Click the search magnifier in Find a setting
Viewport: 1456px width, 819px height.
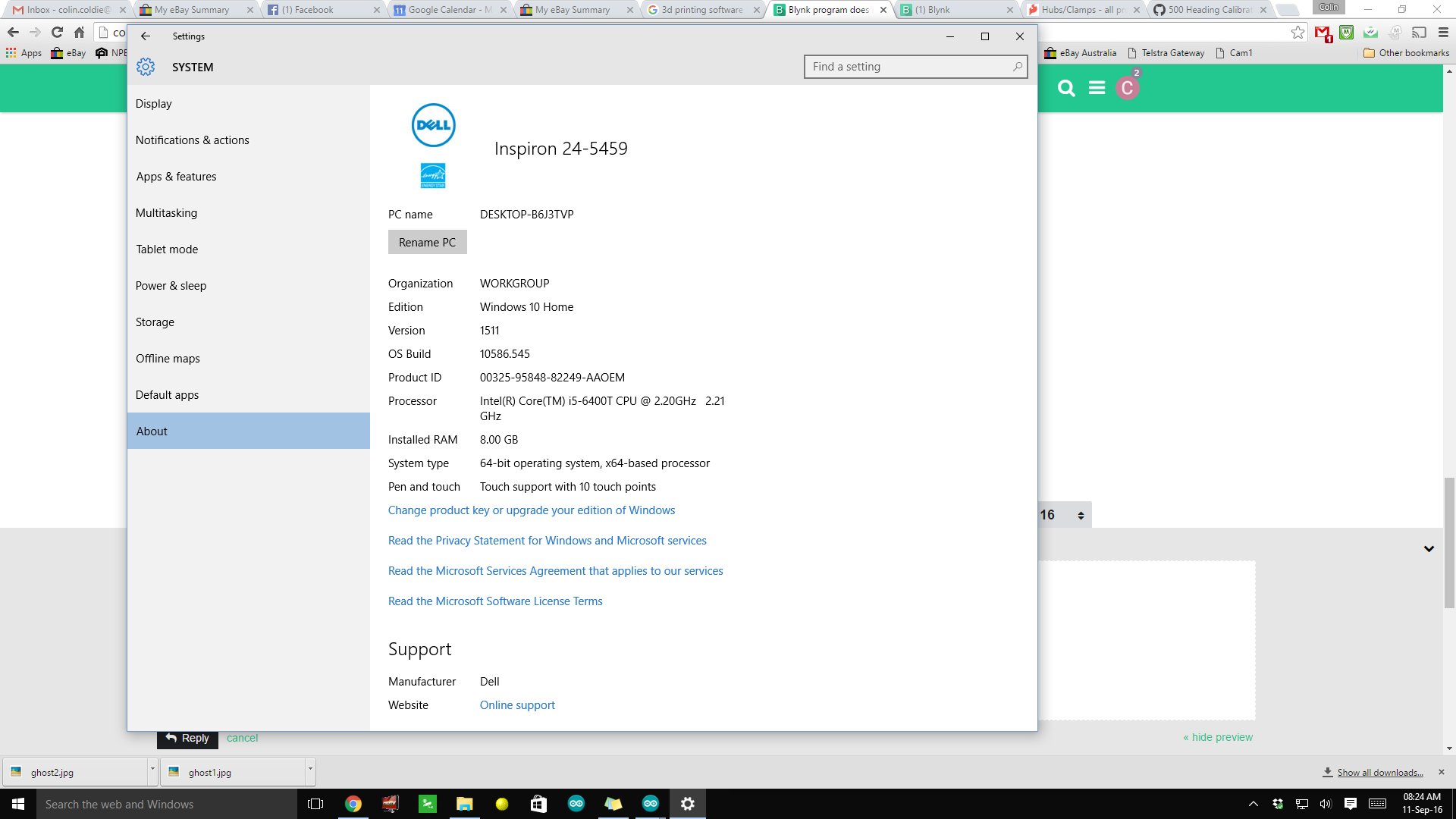(1018, 67)
